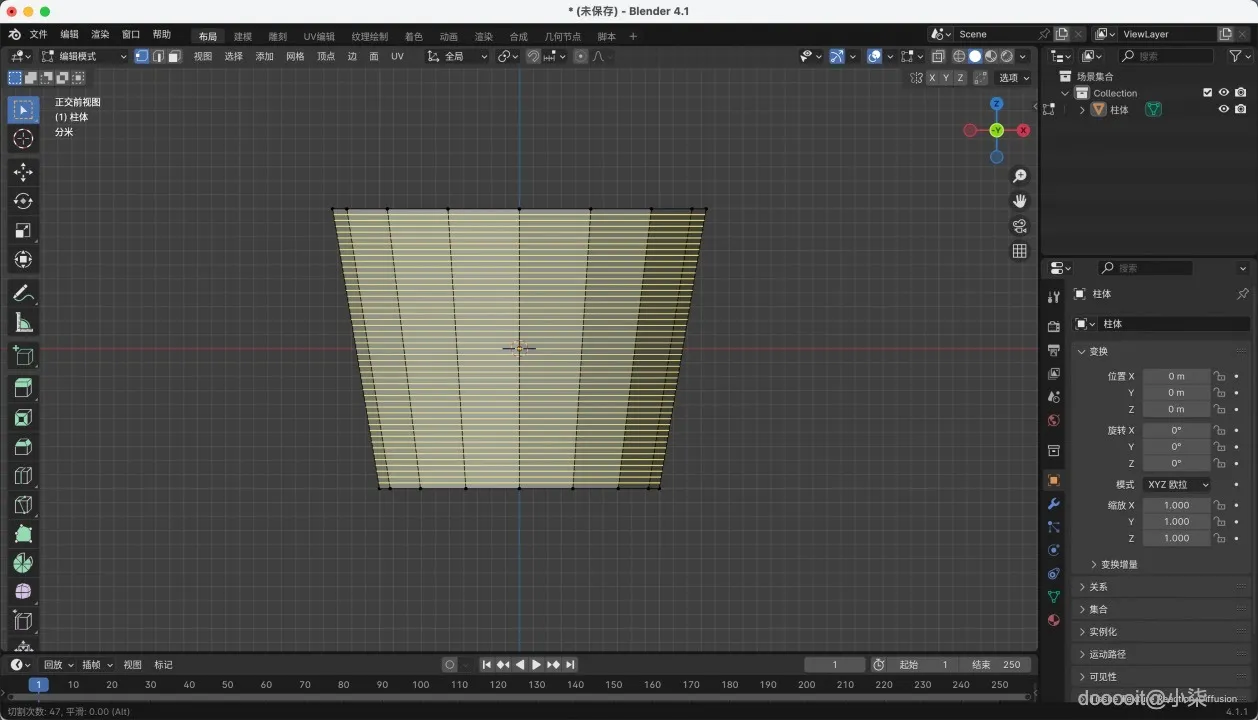Select the Measure tool
Viewport: 1258px width, 720px height.
click(x=23, y=323)
